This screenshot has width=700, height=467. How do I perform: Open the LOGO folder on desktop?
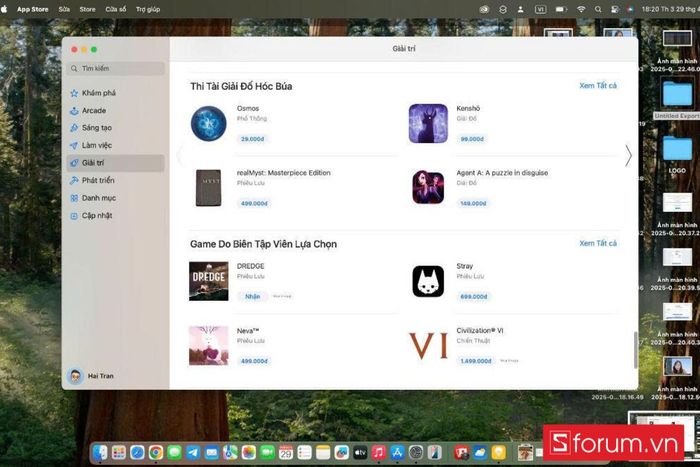pyautogui.click(x=677, y=153)
